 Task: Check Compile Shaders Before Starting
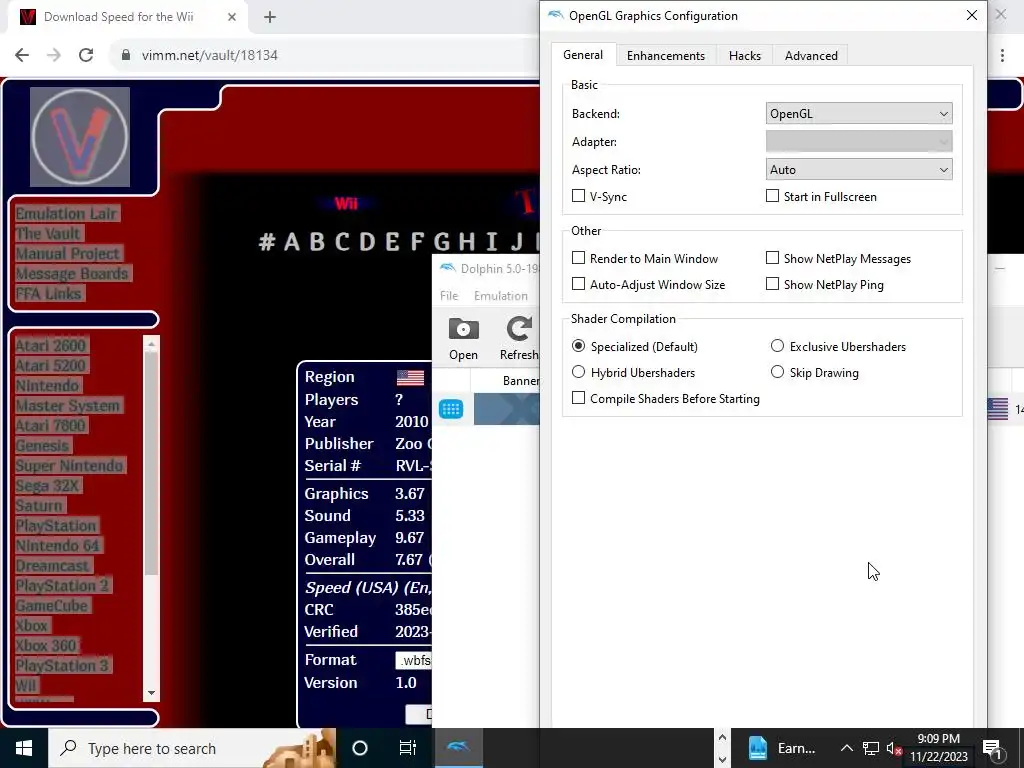coord(578,398)
